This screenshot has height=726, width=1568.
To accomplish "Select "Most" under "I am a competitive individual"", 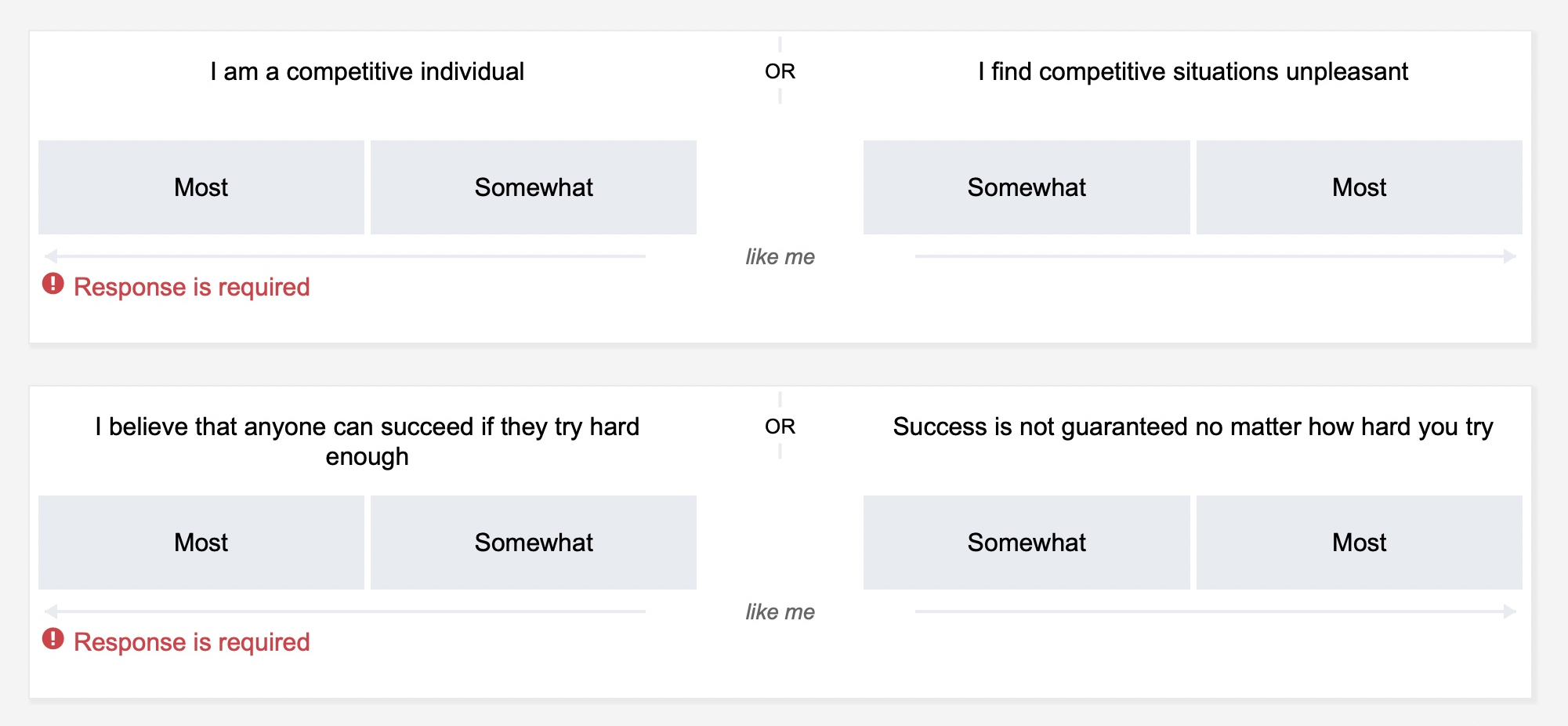I will (x=201, y=187).
